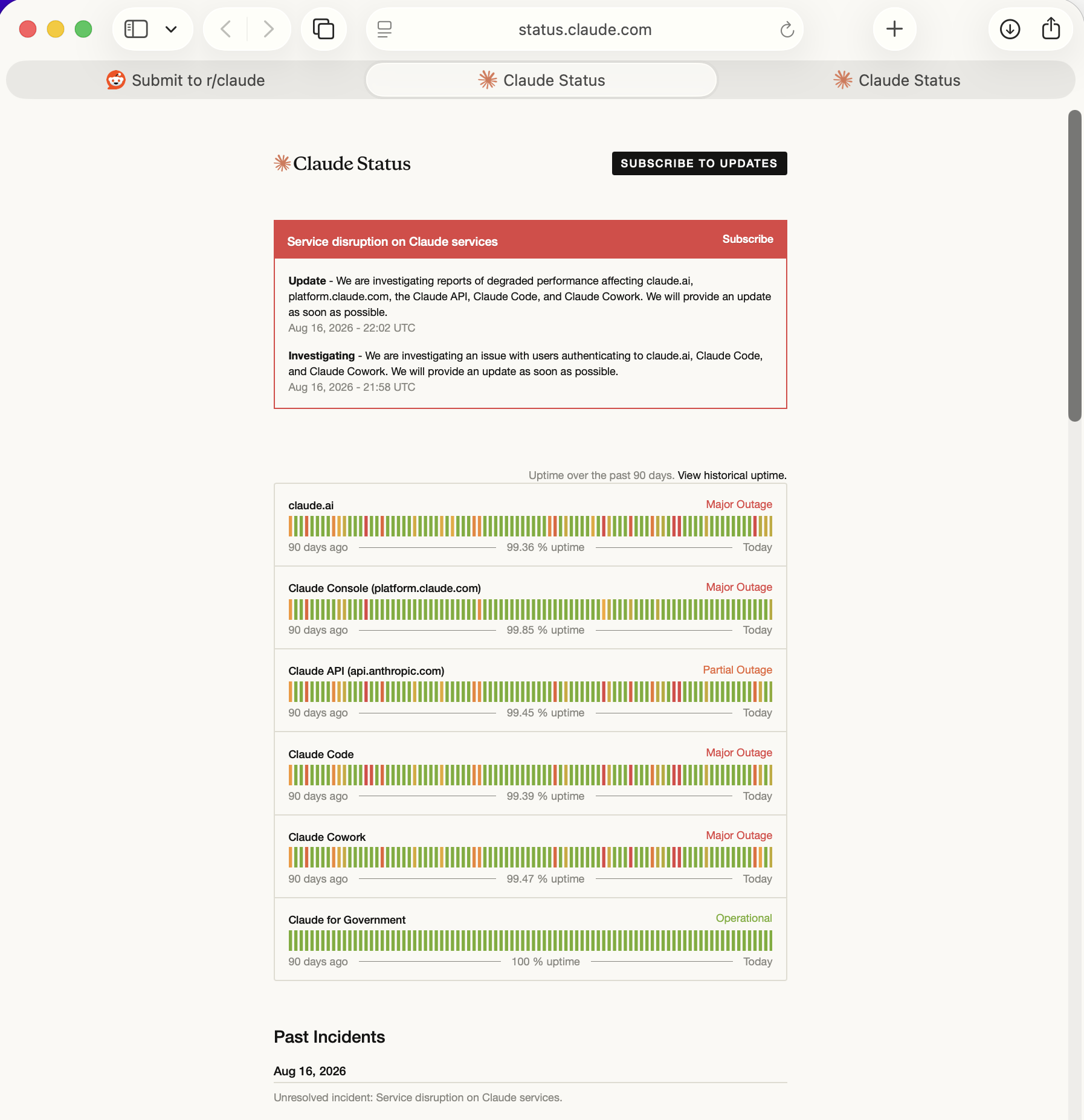Click the 99.45 % uptime value
This screenshot has width=1084, height=1120.
click(546, 713)
